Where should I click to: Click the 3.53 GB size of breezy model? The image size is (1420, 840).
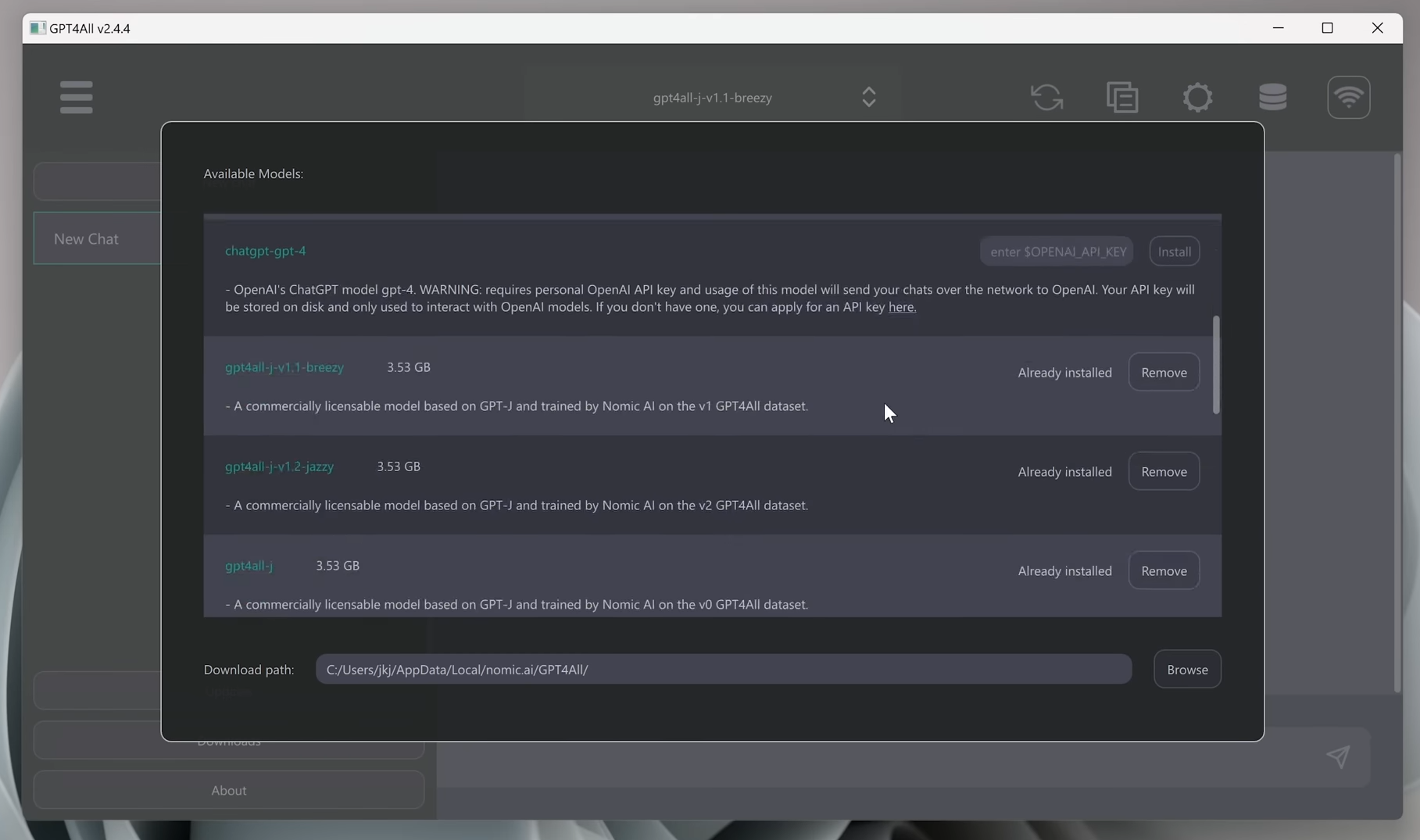[x=409, y=367]
